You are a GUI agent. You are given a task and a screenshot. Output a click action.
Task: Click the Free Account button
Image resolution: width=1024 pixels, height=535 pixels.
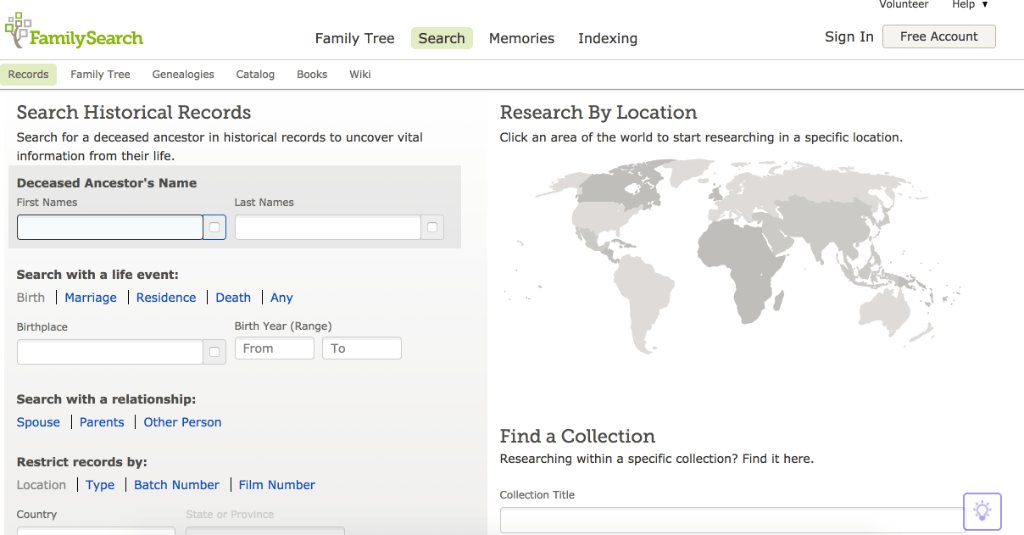pos(939,37)
